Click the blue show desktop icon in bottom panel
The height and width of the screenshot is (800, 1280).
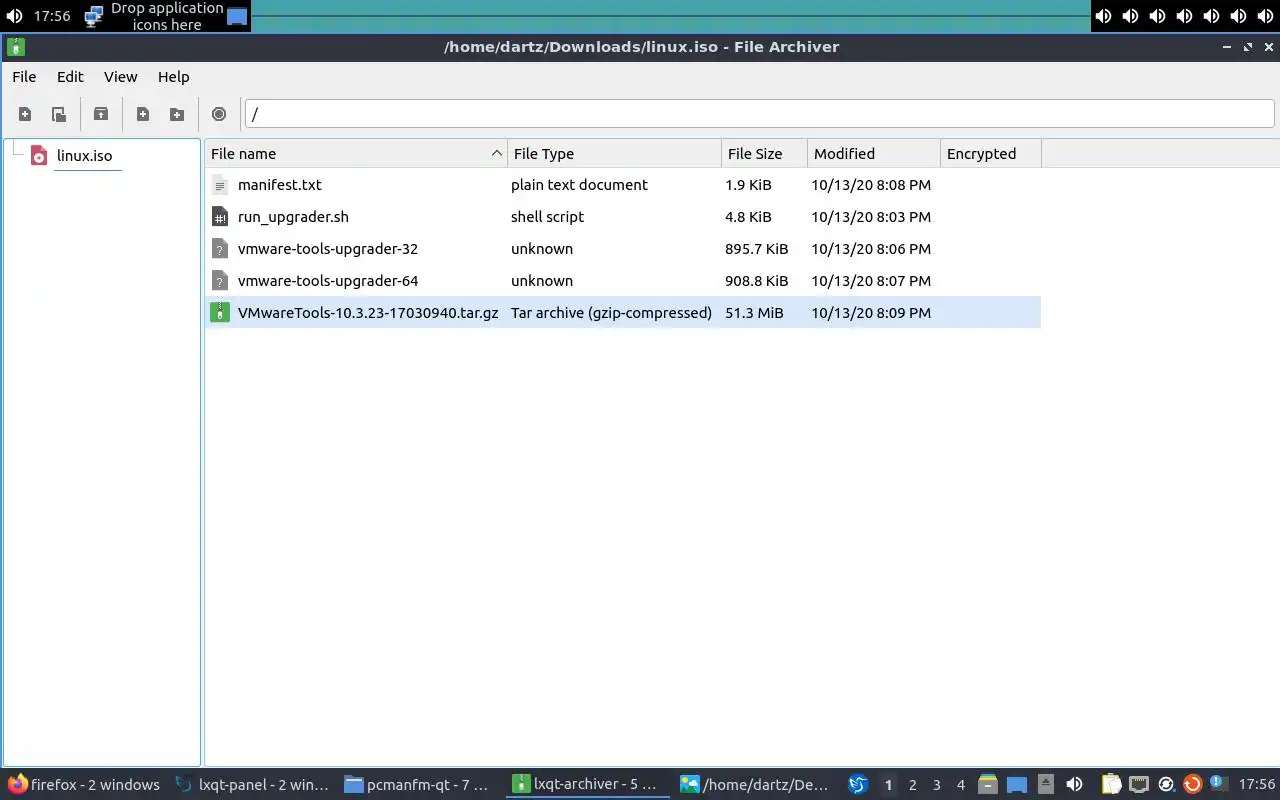coord(1017,785)
